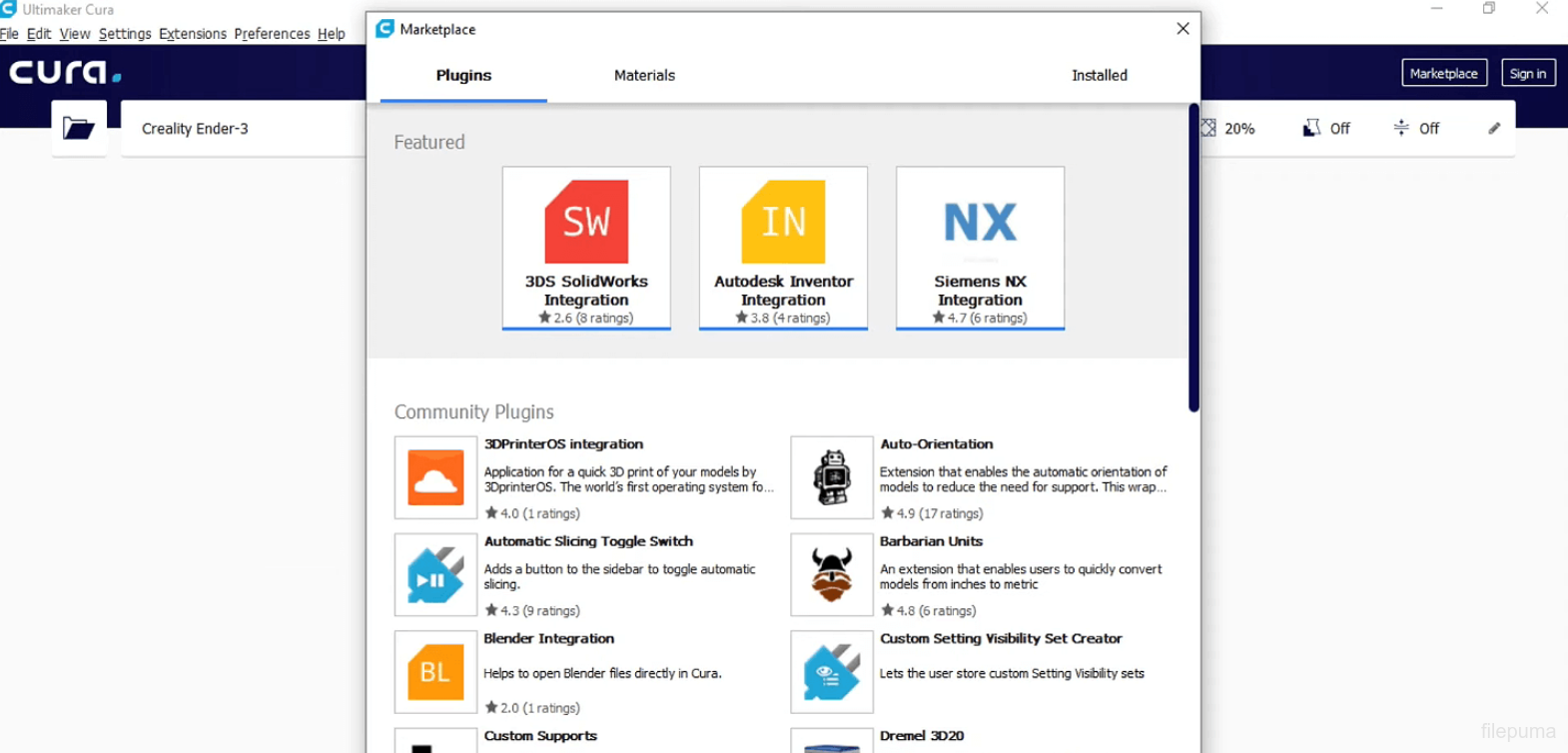Click the Sign in button
Image resolution: width=1568 pixels, height=753 pixels.
click(x=1527, y=73)
